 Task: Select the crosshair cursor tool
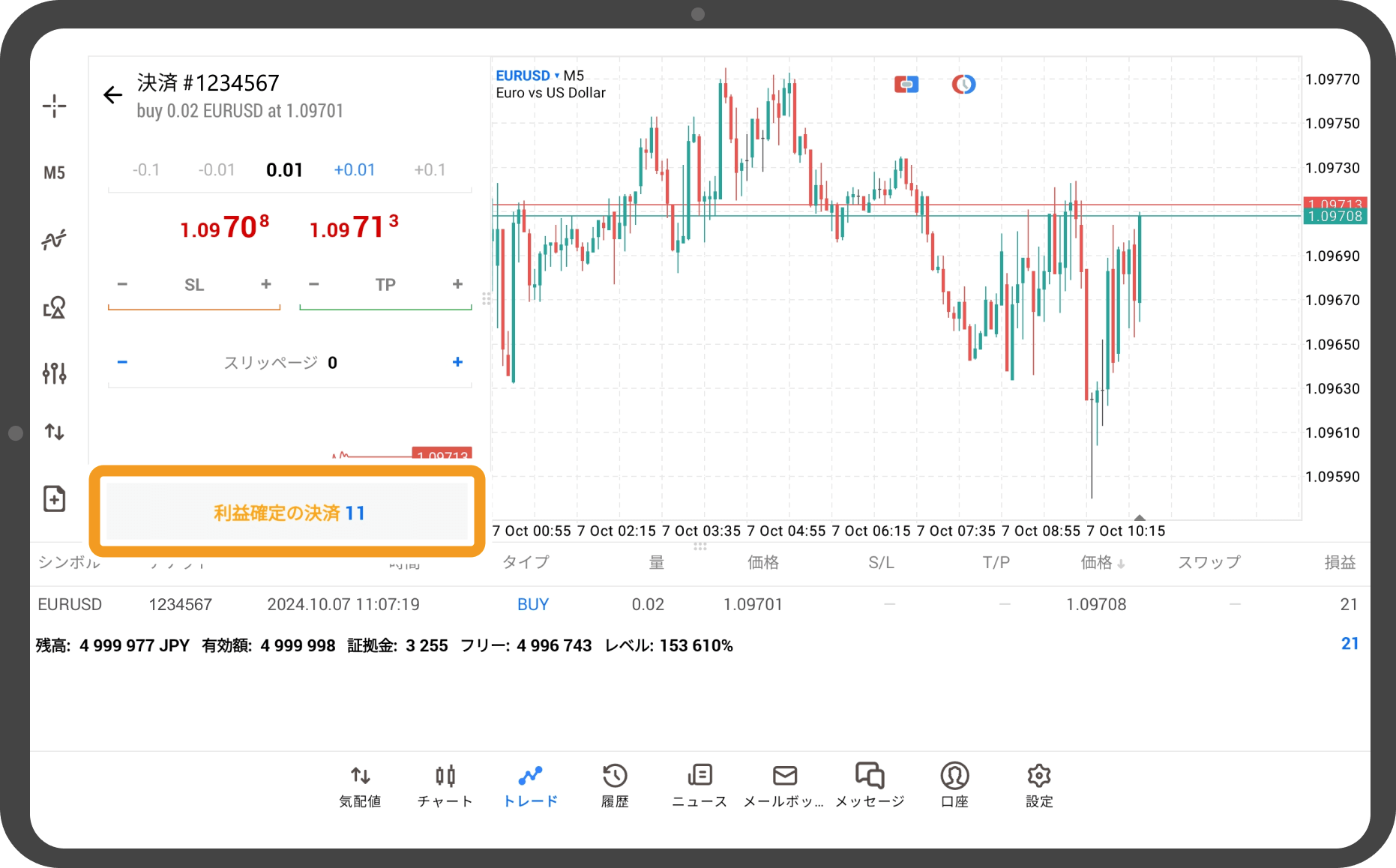pyautogui.click(x=54, y=106)
